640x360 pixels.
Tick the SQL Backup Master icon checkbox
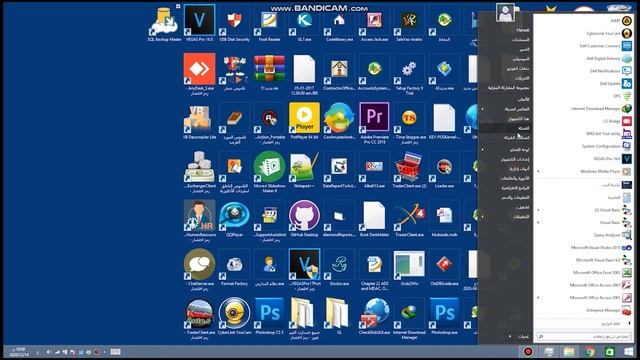coord(178,6)
